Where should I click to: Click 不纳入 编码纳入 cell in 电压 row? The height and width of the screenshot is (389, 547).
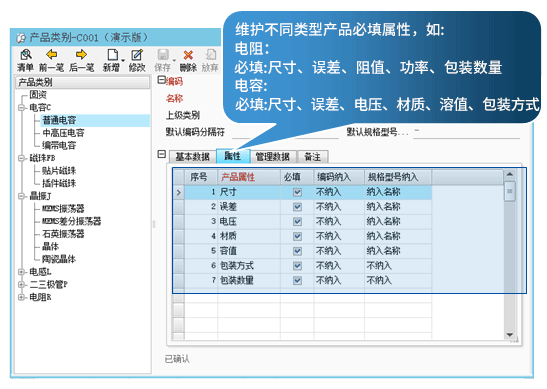coord(339,222)
